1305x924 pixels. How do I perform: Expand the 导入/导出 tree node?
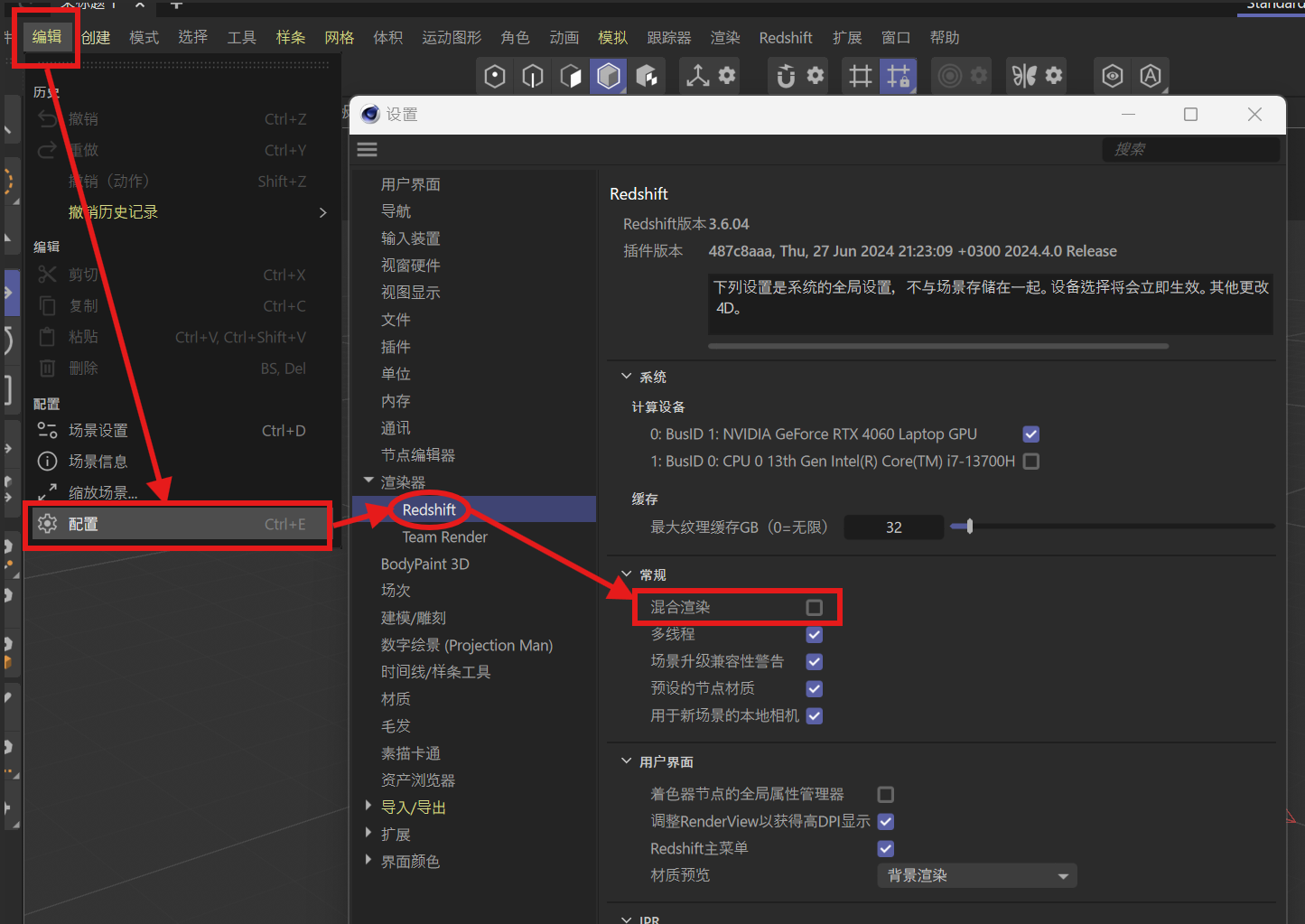point(368,805)
